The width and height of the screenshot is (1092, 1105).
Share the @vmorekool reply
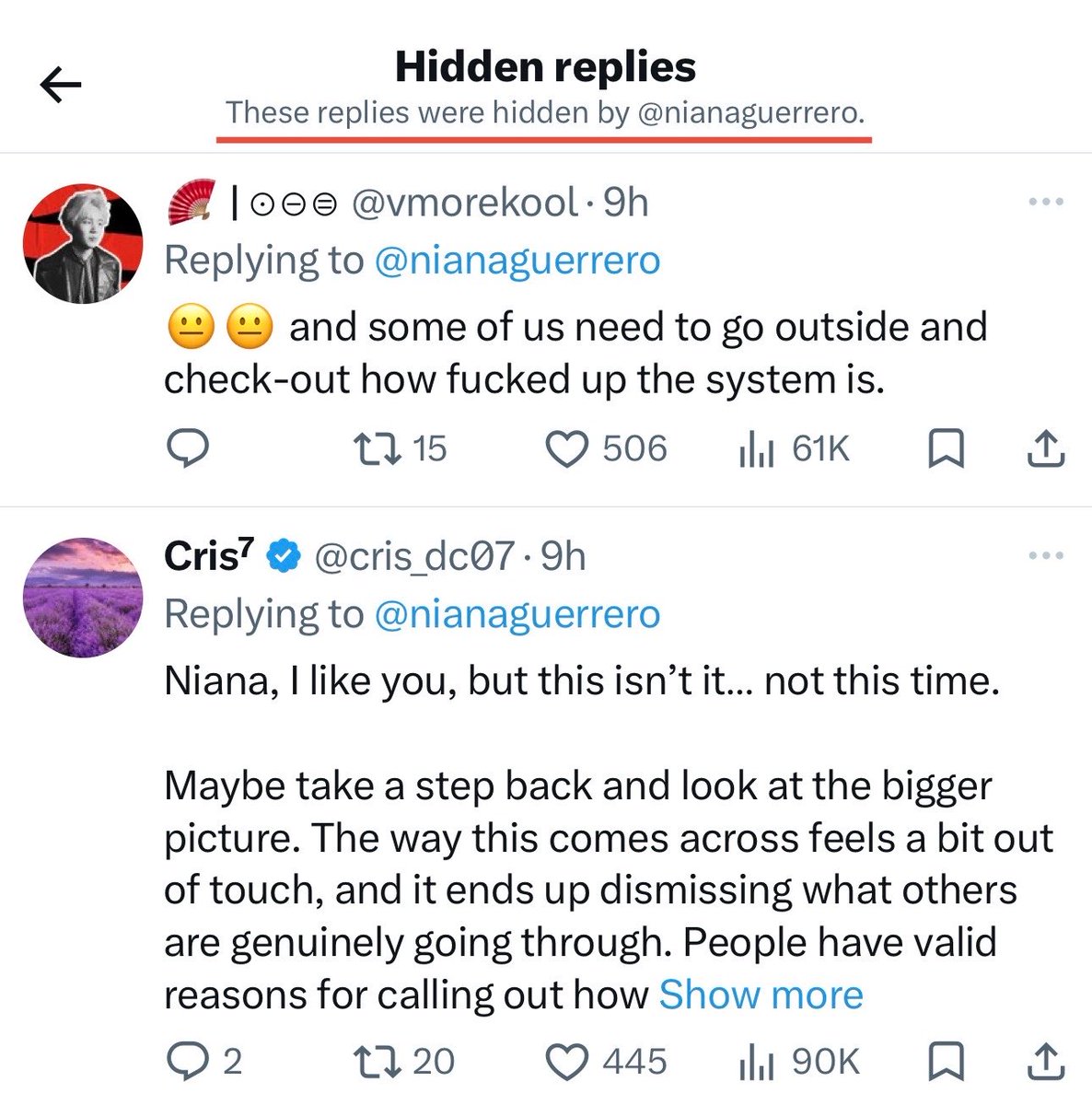(1045, 449)
